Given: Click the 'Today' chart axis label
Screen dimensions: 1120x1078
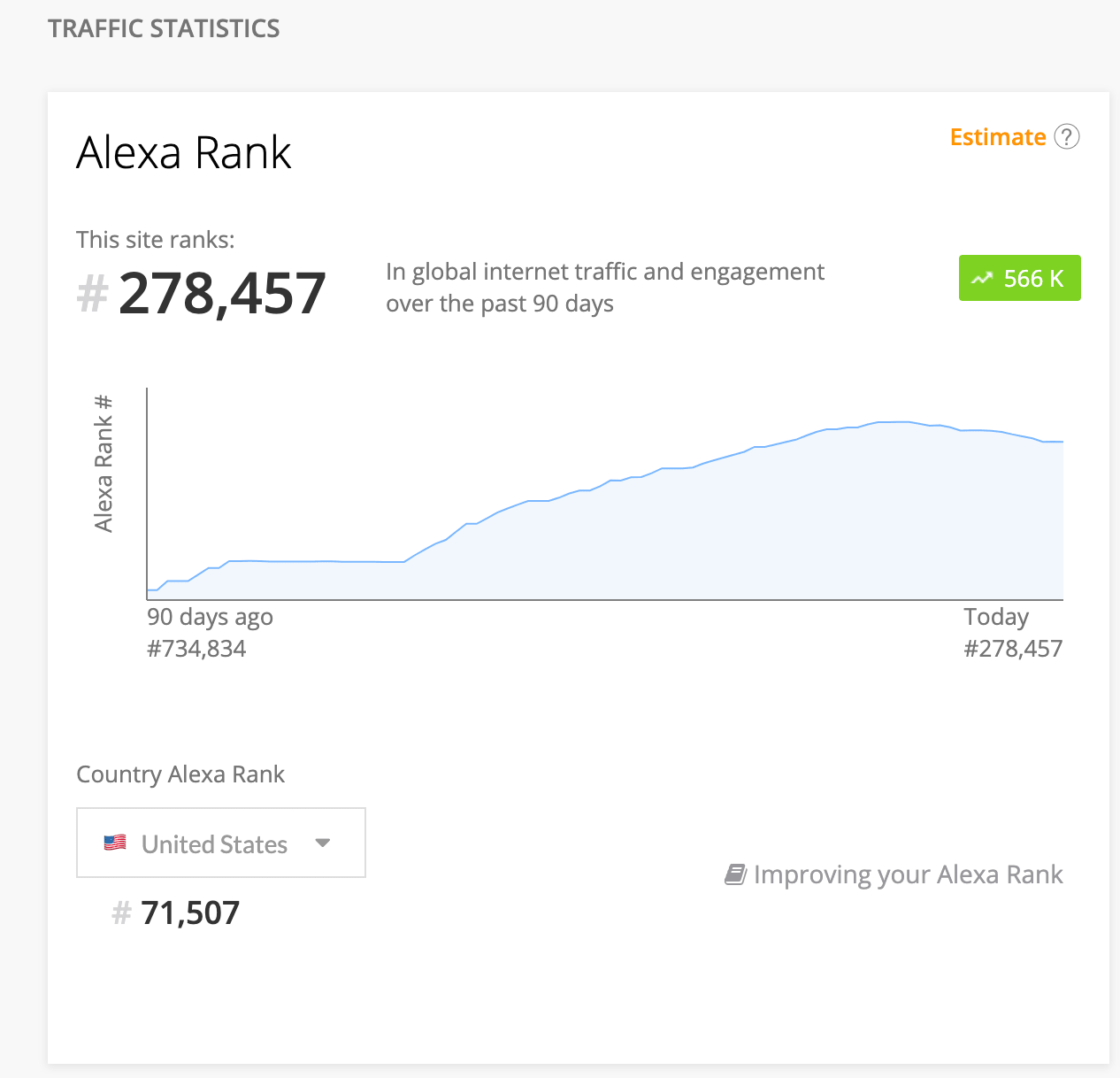Looking at the screenshot, I should pos(996,617).
